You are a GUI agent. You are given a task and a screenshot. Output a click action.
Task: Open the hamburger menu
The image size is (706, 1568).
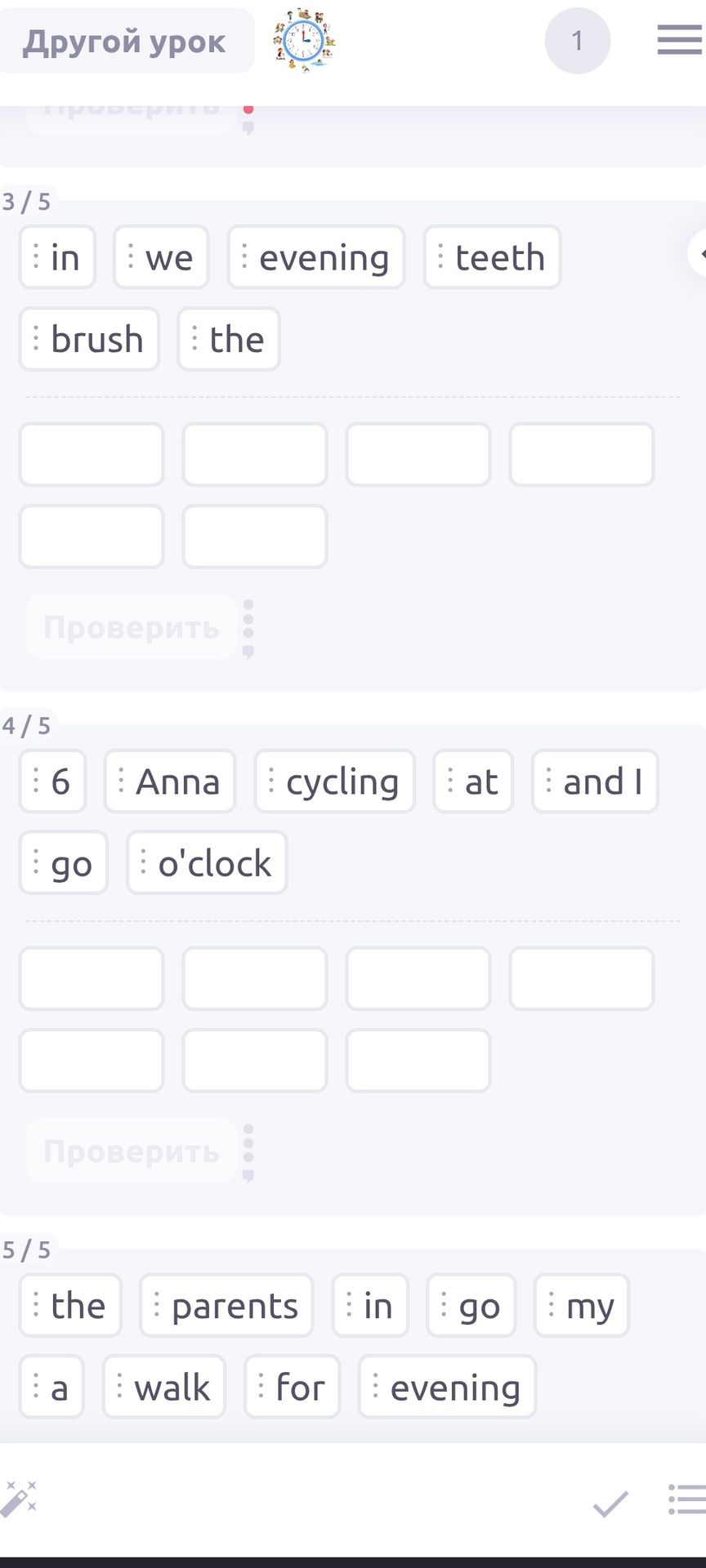[679, 40]
